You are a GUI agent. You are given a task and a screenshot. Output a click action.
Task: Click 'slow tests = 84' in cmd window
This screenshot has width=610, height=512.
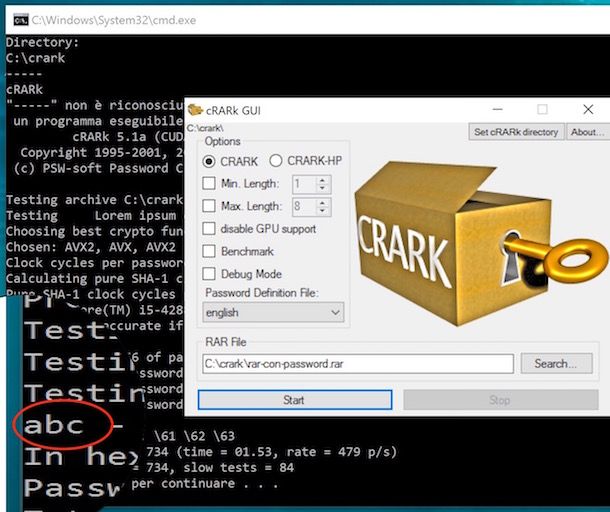pos(238,467)
